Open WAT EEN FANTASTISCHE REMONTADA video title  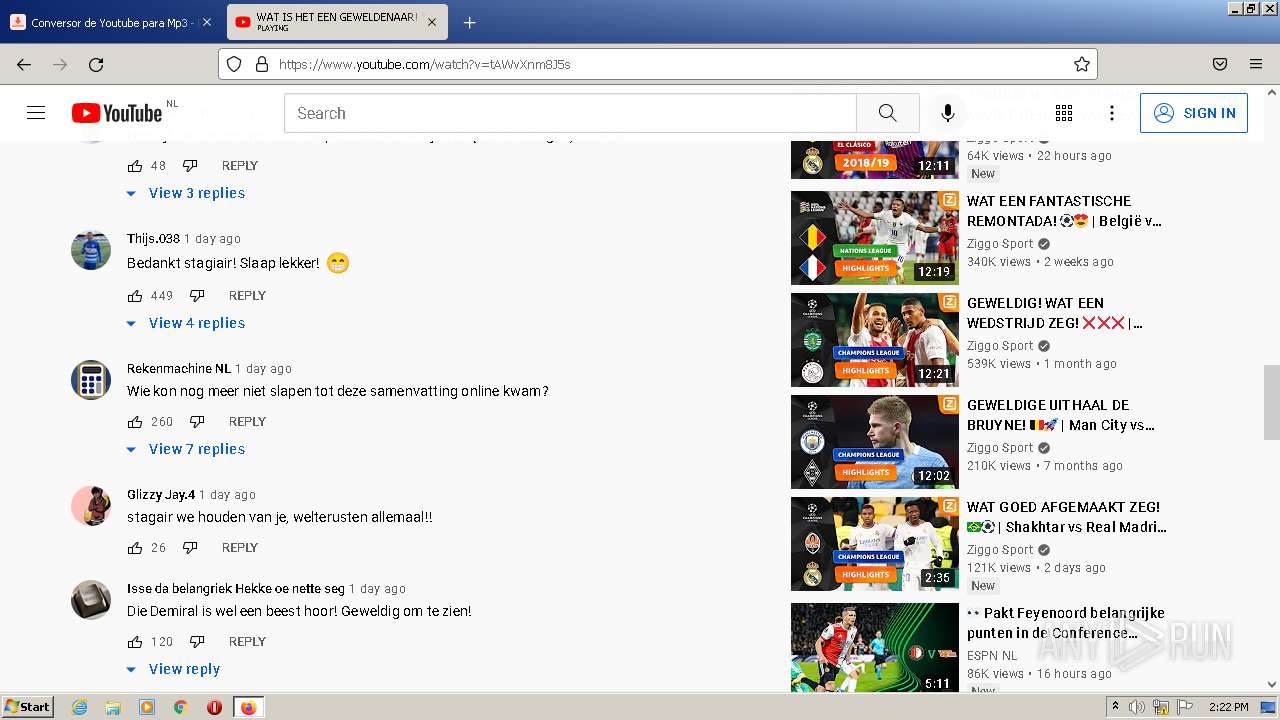point(1064,211)
